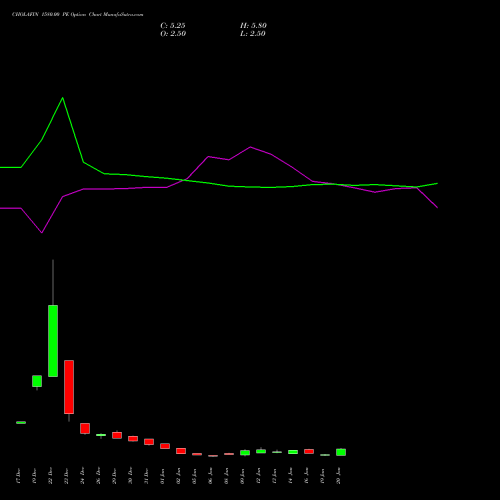Select the '09 Jan' date label

pyautogui.click(x=243, y=476)
